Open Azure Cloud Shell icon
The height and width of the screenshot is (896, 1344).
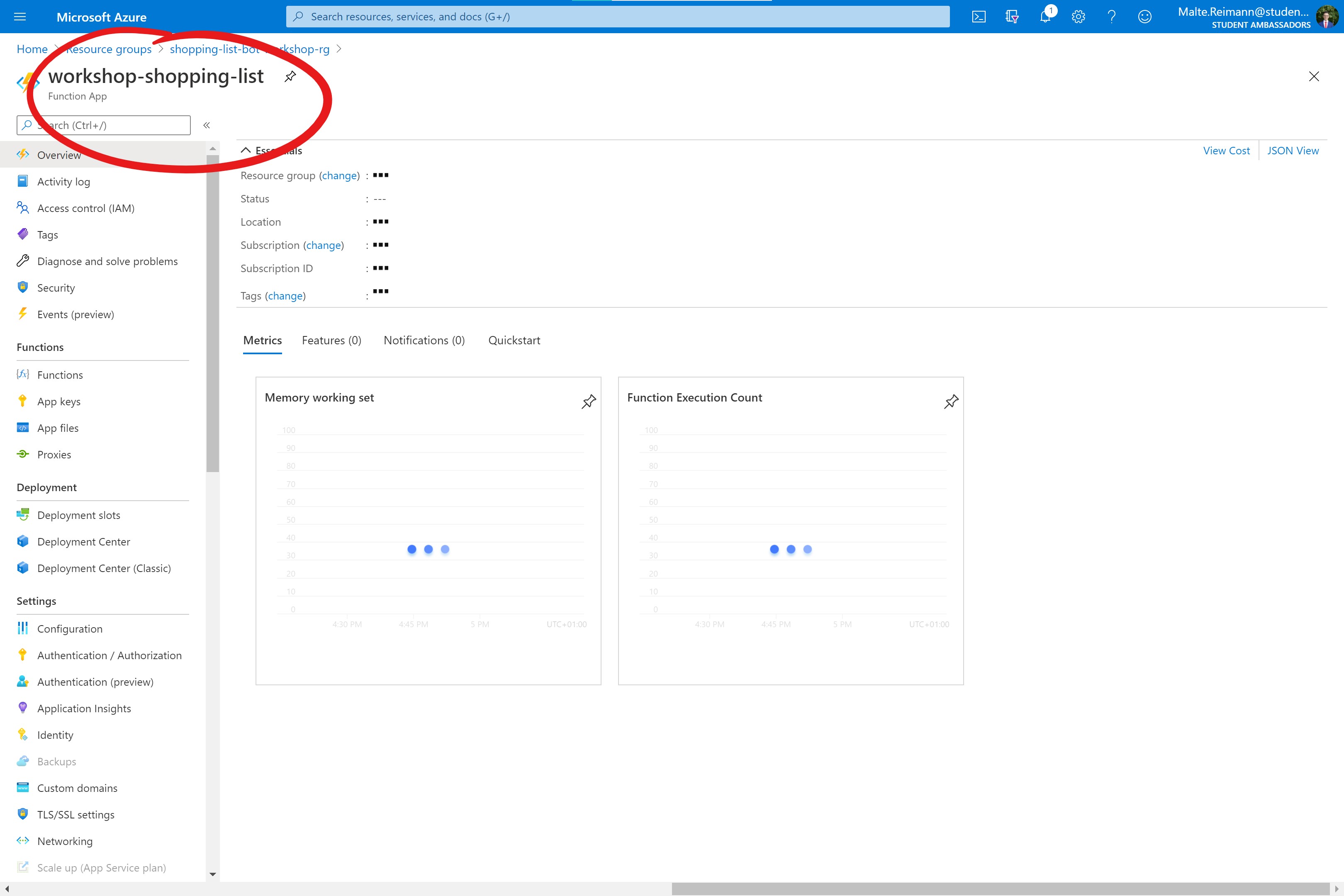pyautogui.click(x=978, y=17)
